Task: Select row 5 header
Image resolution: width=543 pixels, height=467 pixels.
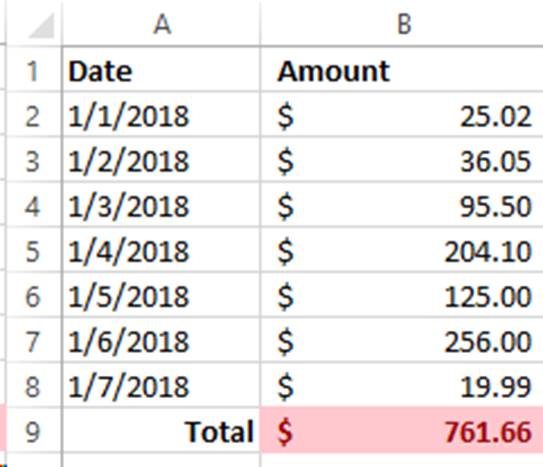Action: click(x=34, y=250)
